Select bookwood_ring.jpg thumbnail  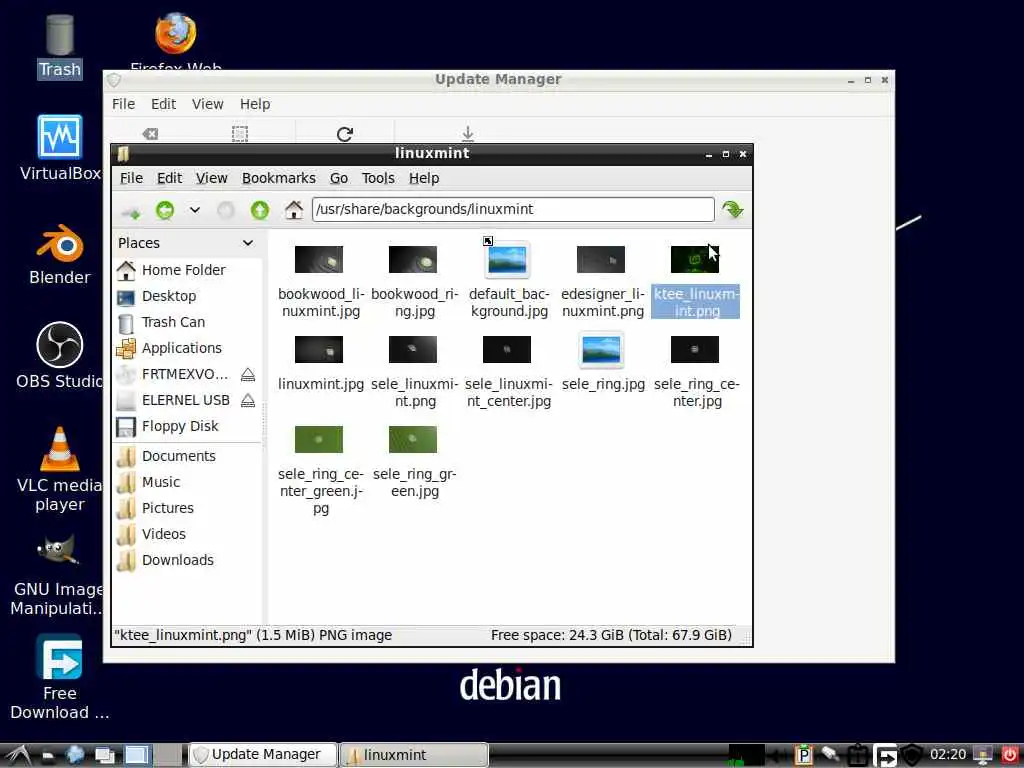(413, 260)
